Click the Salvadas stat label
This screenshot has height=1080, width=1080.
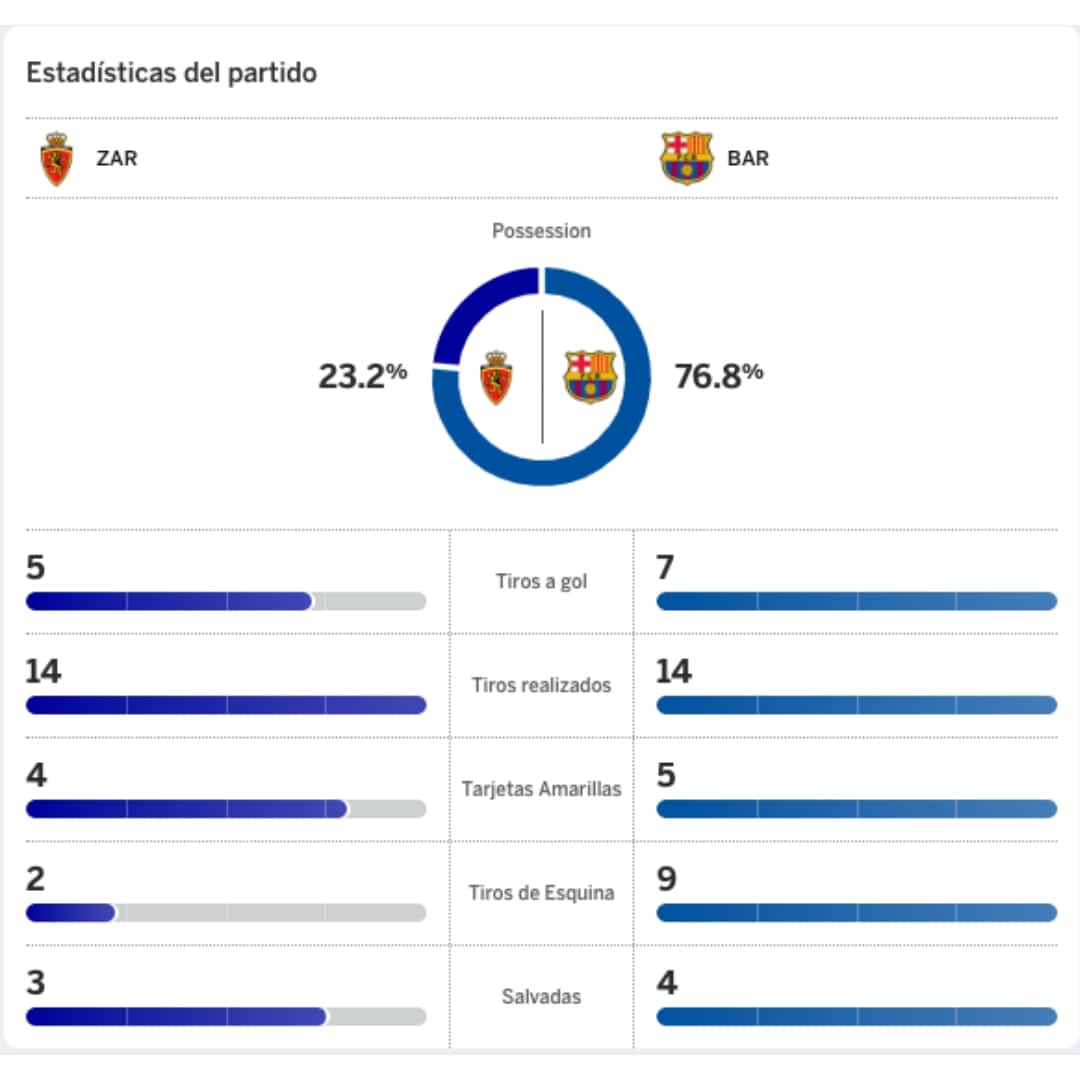pyautogui.click(x=541, y=997)
